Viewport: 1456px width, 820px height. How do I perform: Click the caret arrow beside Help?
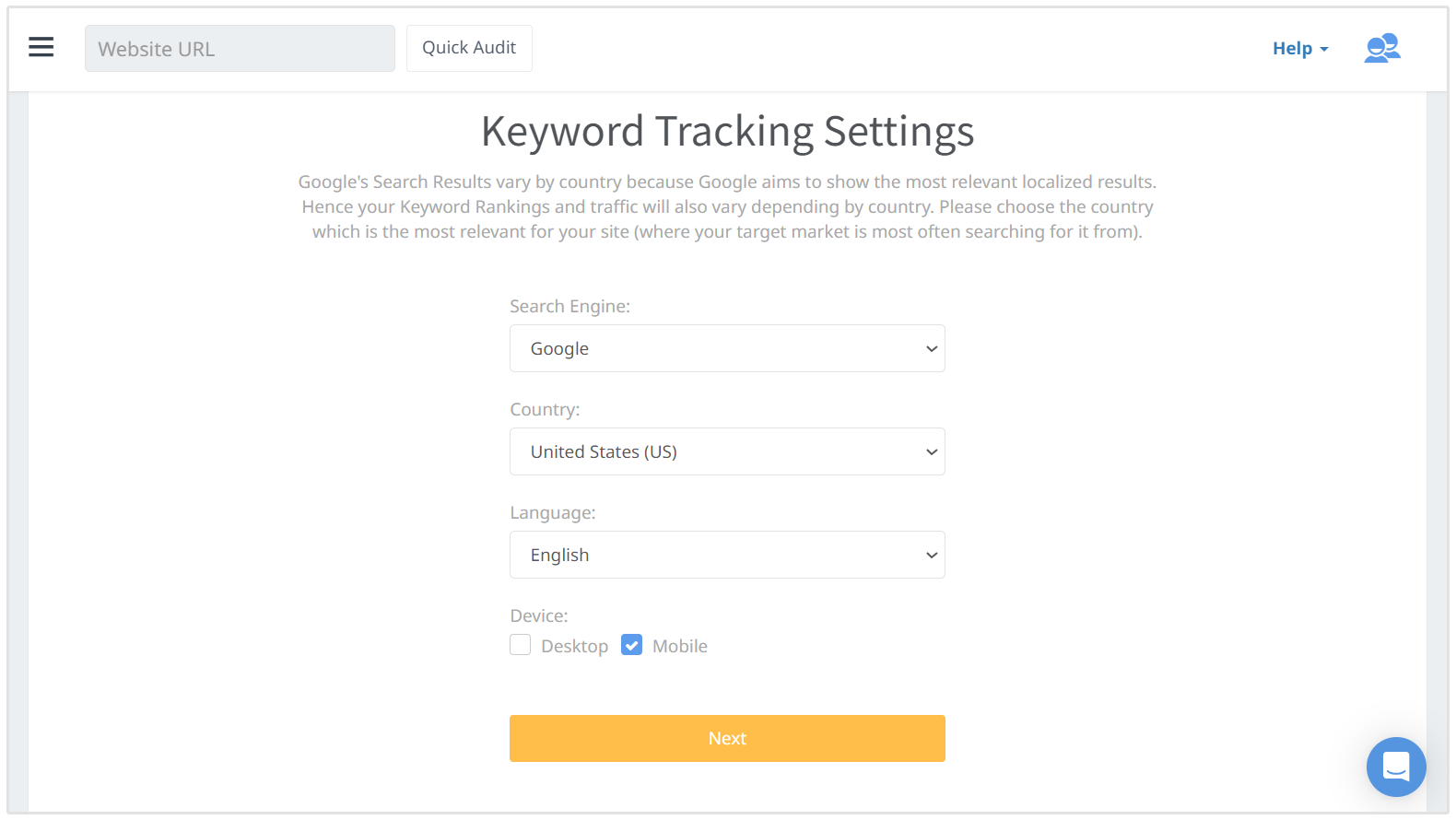[1324, 50]
